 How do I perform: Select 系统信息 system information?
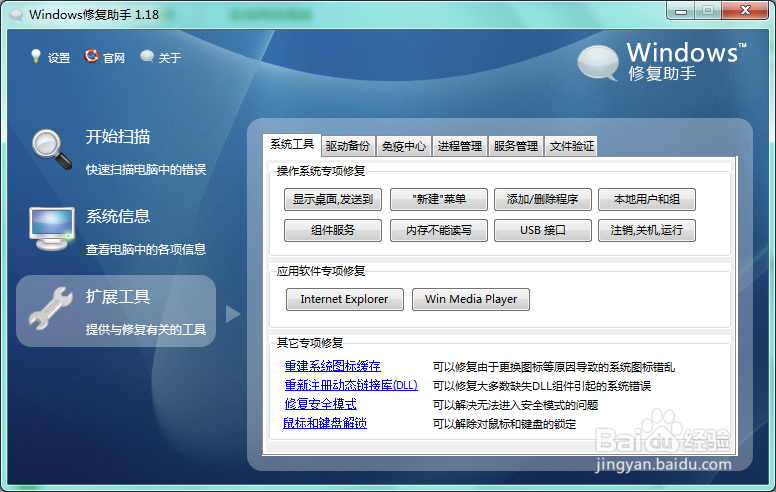tap(118, 216)
